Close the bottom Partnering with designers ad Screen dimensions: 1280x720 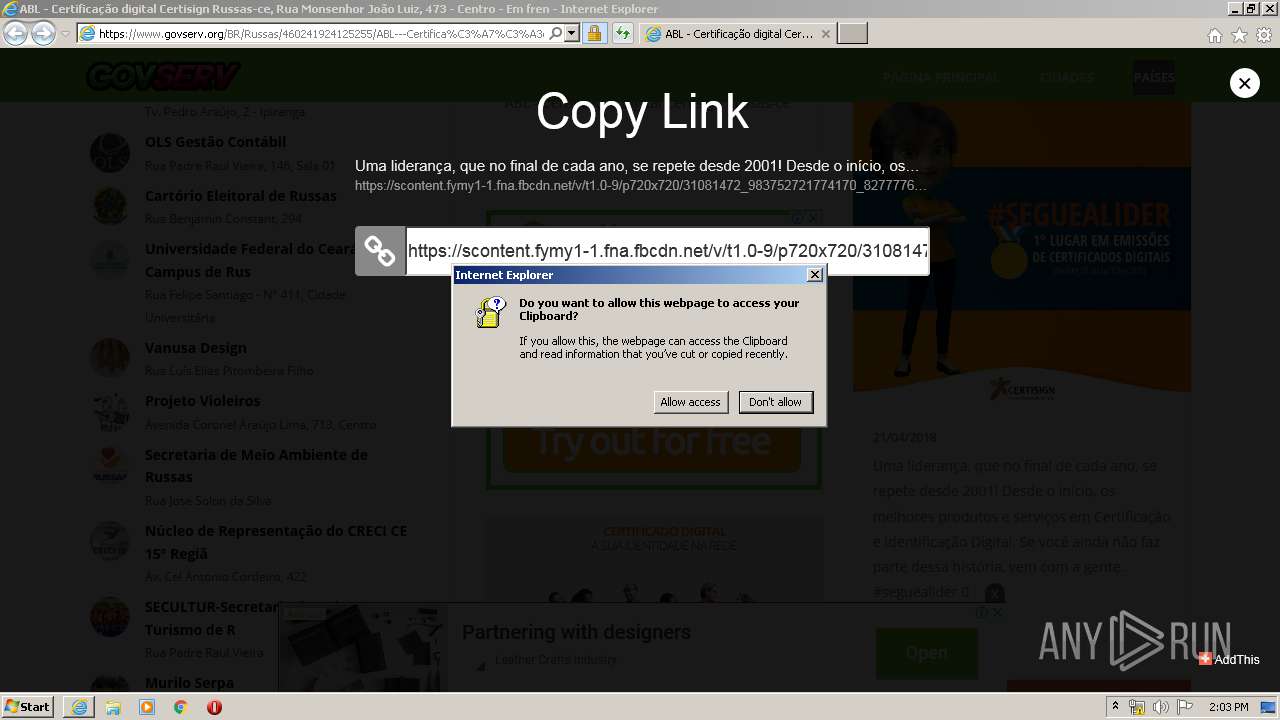(x=997, y=612)
